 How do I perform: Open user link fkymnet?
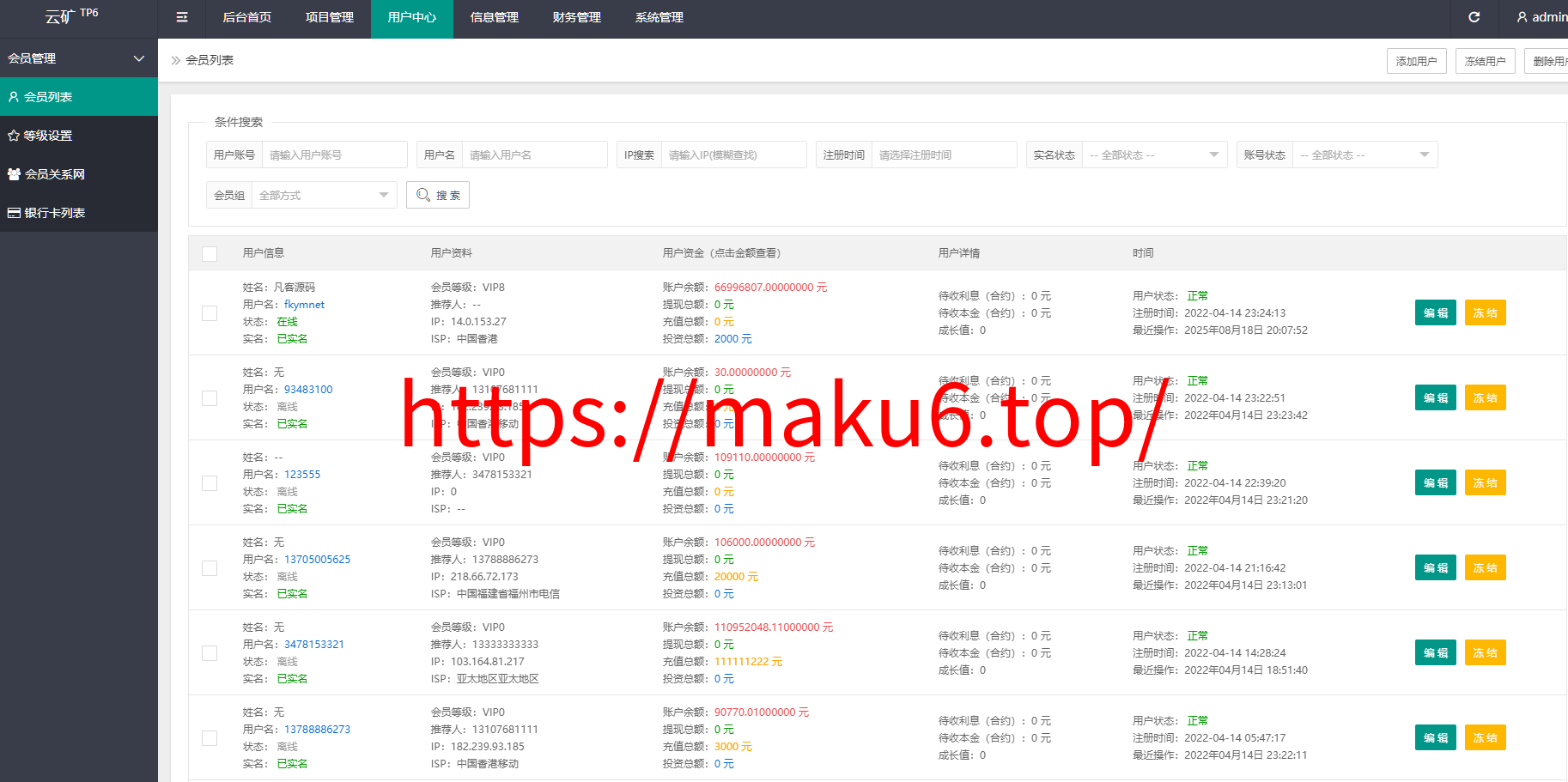click(305, 305)
